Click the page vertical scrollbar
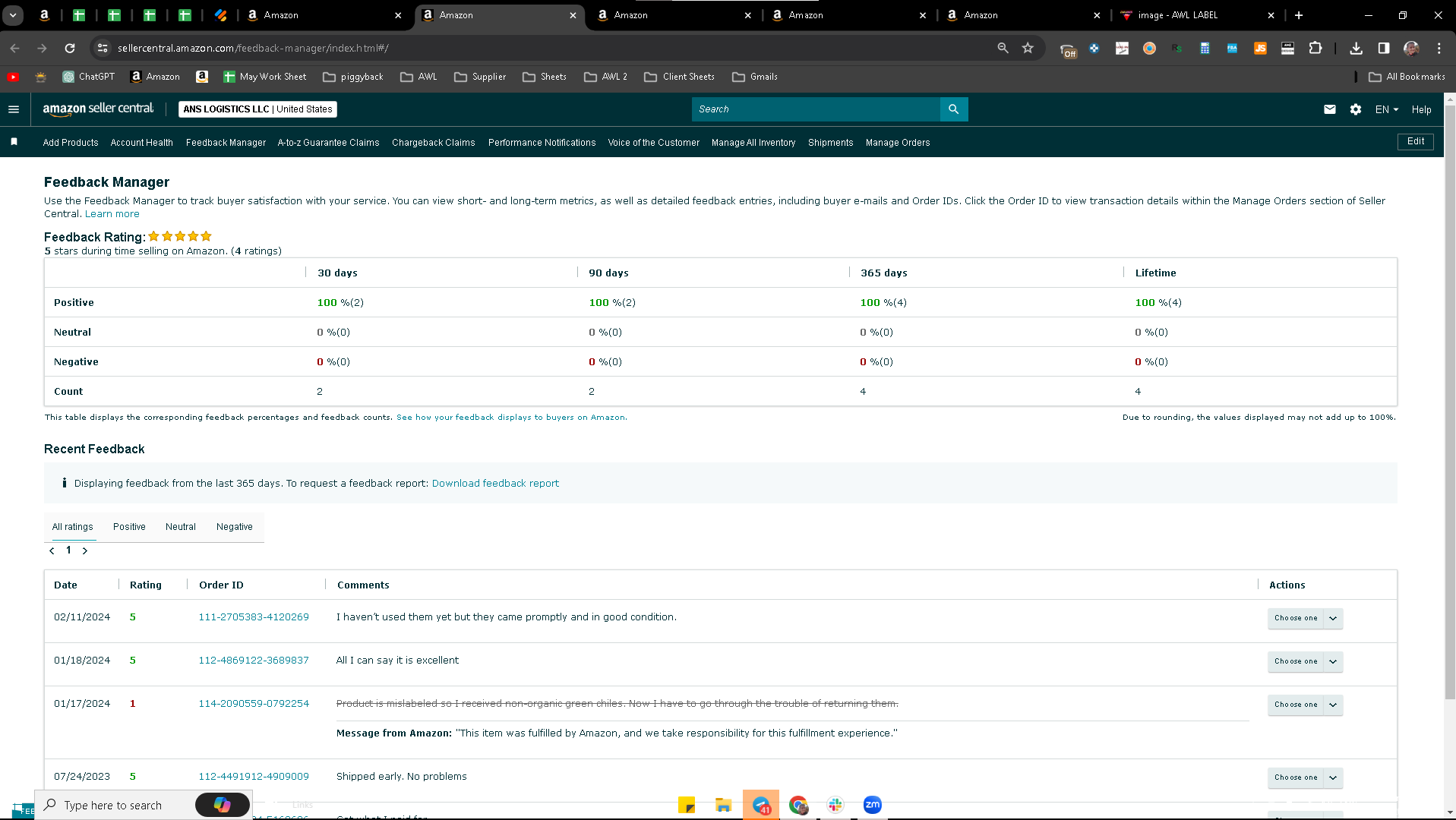The image size is (1456, 820). (x=1450, y=402)
